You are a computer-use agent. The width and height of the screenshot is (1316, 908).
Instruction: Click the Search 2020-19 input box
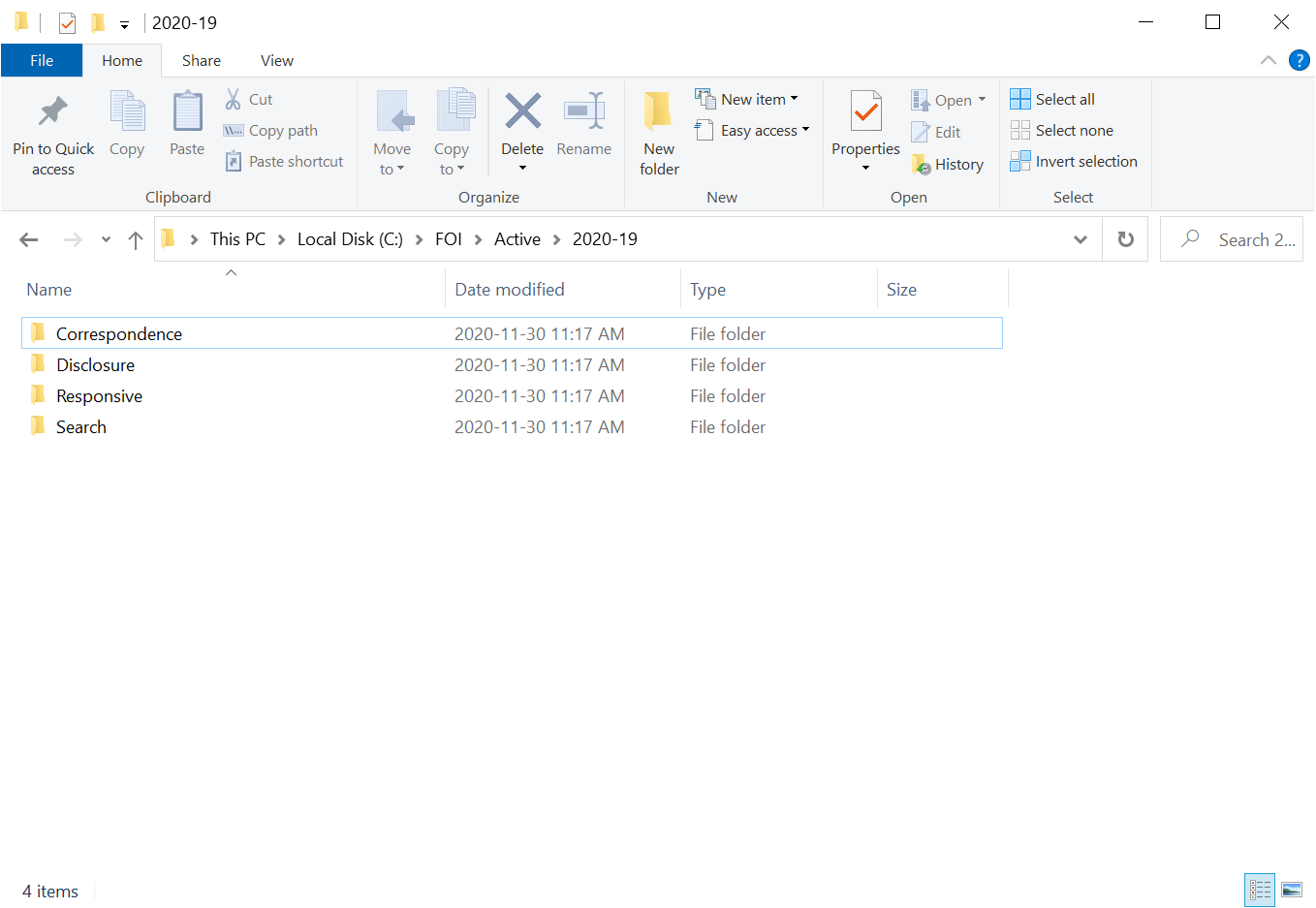pyautogui.click(x=1250, y=239)
